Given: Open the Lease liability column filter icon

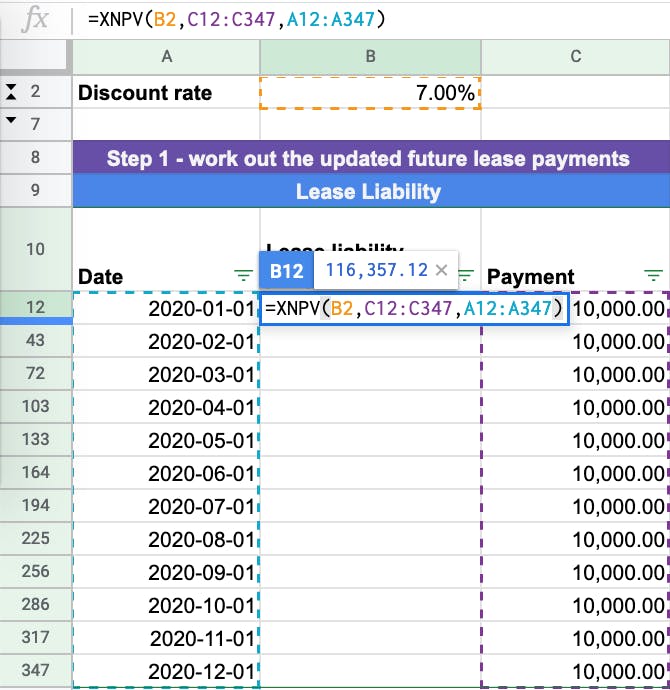Looking at the screenshot, I should (x=466, y=276).
